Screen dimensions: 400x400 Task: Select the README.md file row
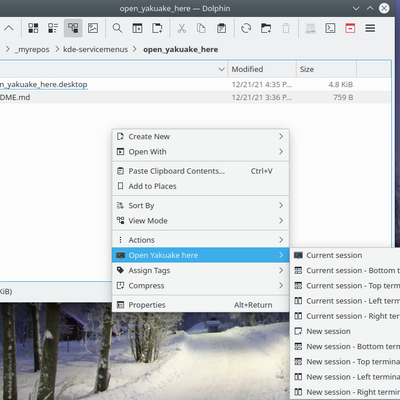[x=195, y=97]
